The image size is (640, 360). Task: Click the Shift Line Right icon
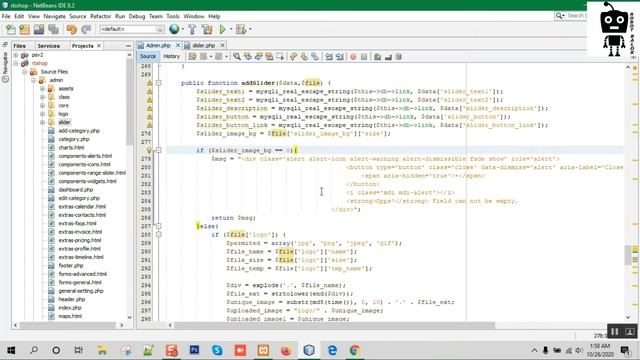point(340,57)
